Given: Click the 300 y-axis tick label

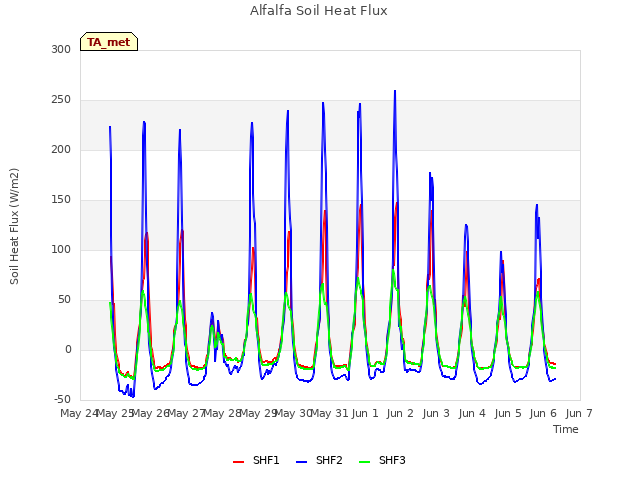Looking at the screenshot, I should point(61,49).
